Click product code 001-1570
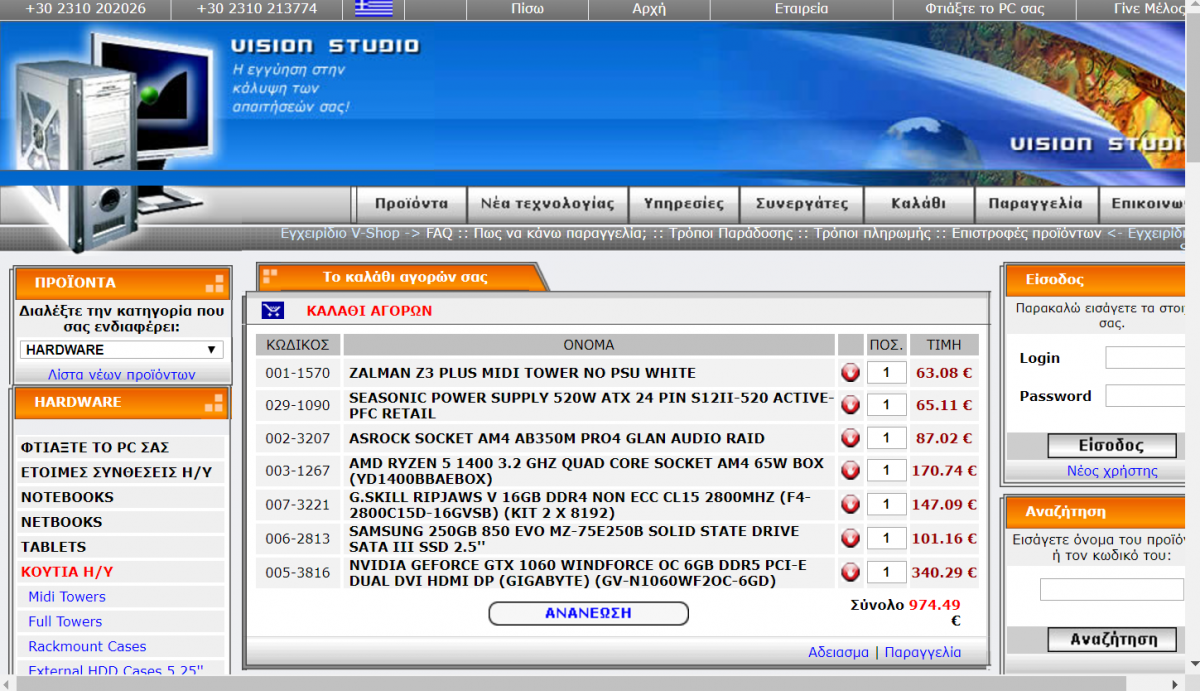The image size is (1200, 691). (297, 373)
